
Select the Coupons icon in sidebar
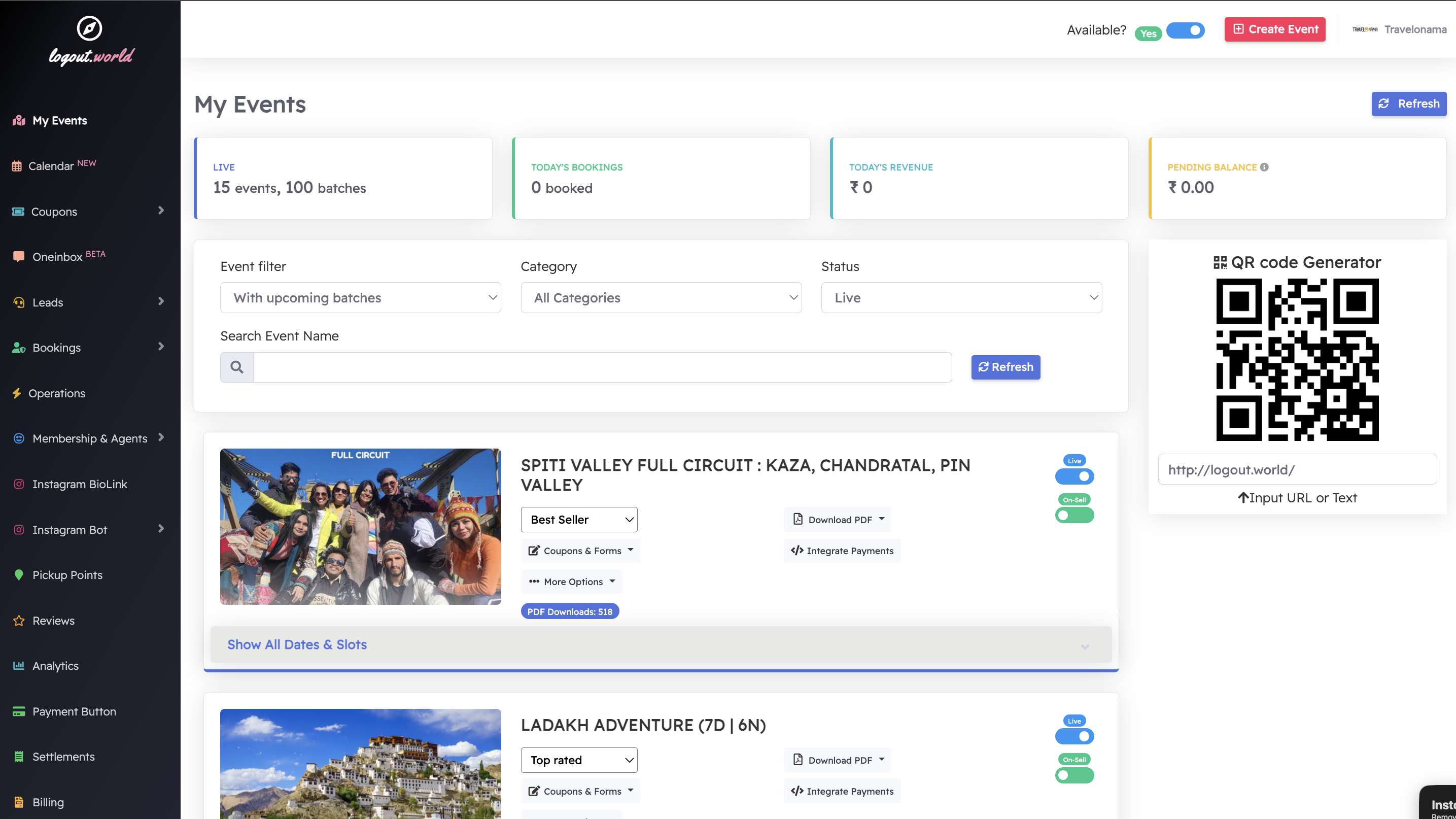click(19, 212)
